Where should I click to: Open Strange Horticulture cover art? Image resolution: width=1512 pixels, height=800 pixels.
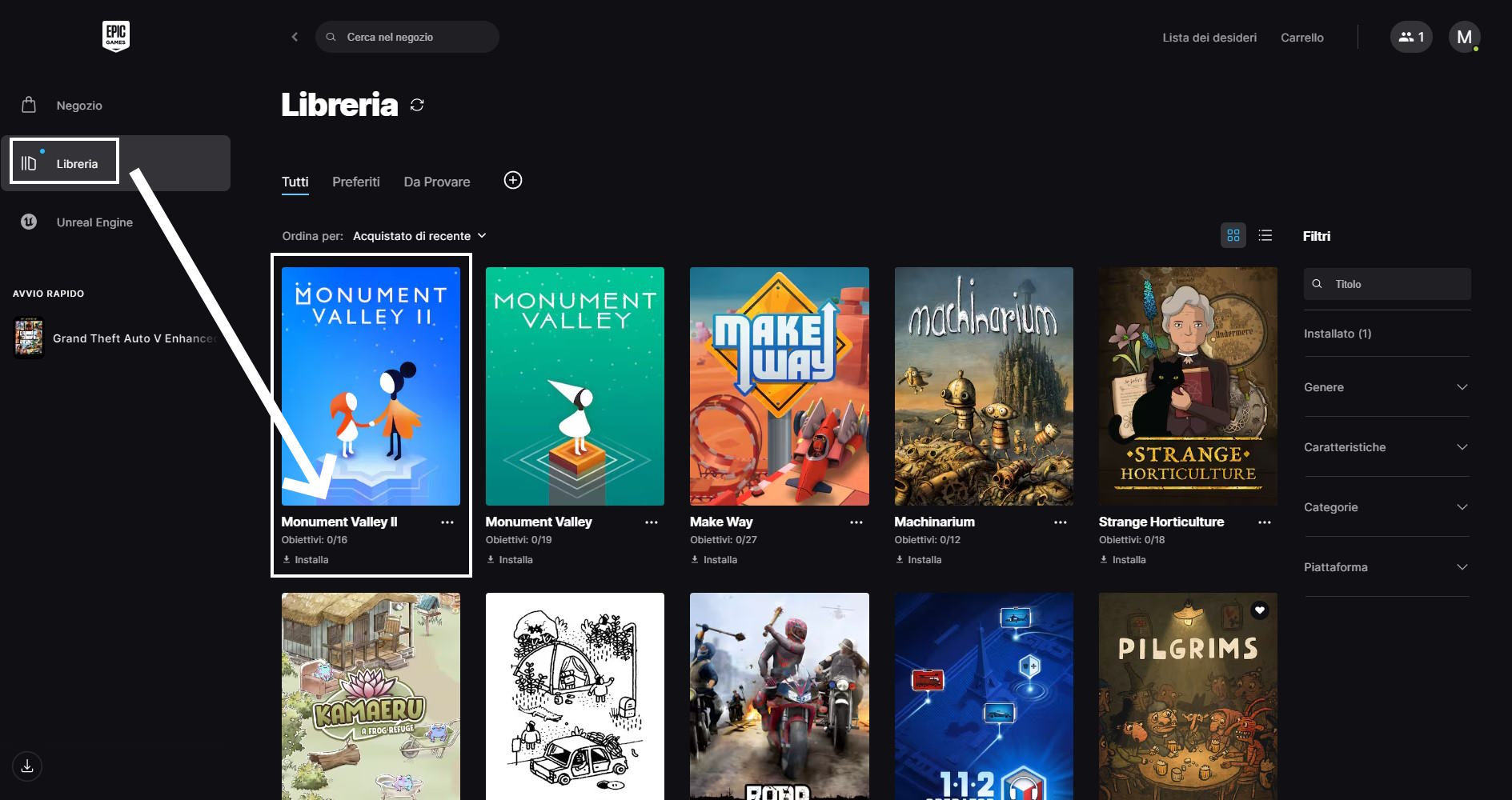coord(1188,386)
